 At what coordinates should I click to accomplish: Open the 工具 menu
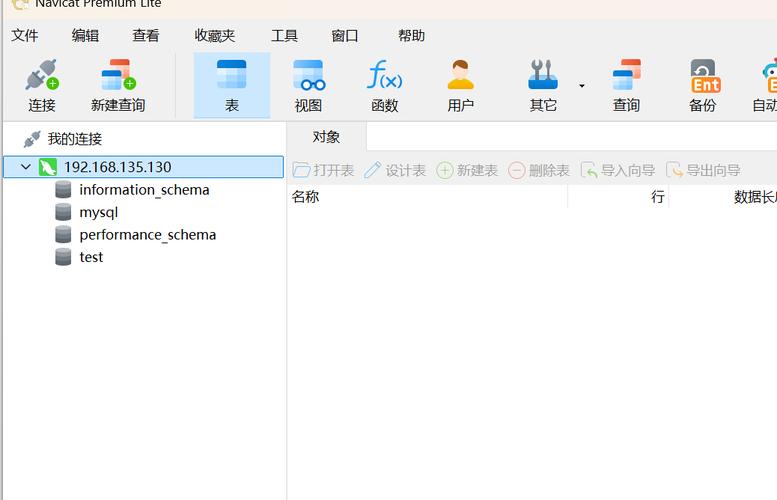[x=284, y=35]
